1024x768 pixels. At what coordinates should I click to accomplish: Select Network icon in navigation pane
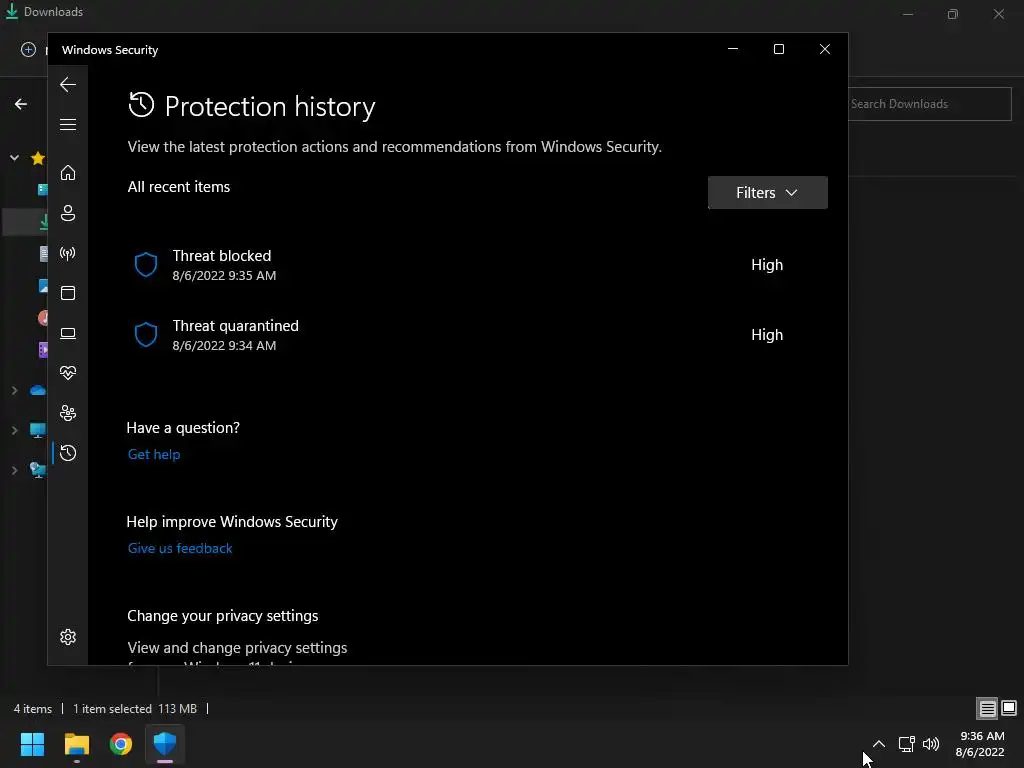click(x=39, y=470)
